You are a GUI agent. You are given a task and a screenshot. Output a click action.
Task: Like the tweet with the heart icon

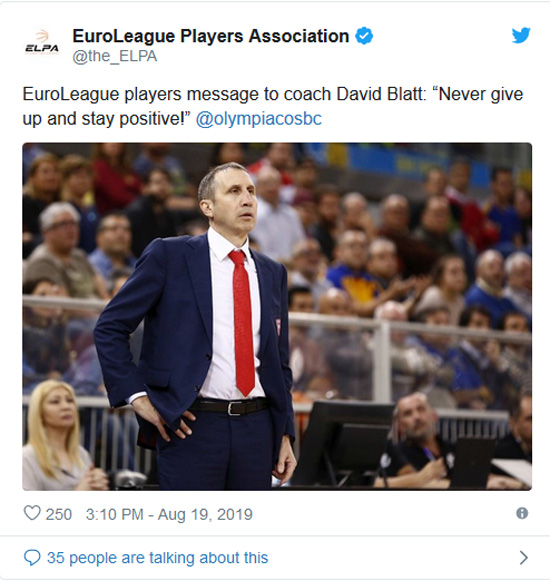32,514
